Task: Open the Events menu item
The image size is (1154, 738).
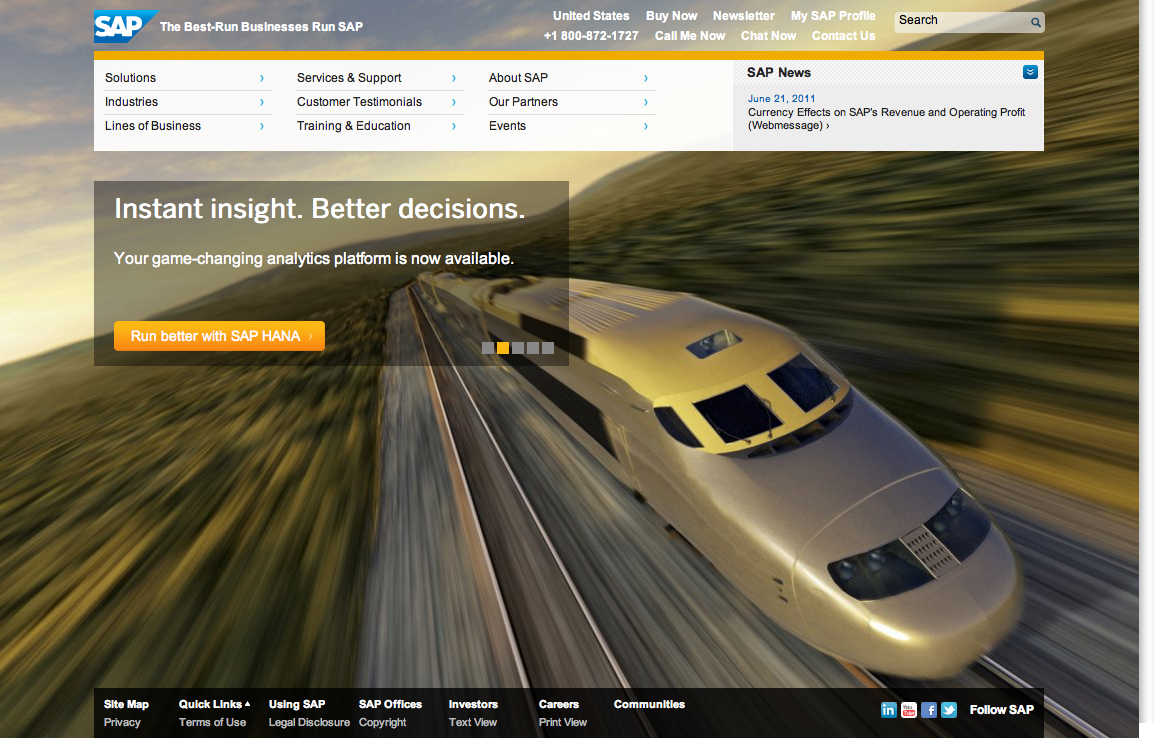Action: tap(507, 126)
